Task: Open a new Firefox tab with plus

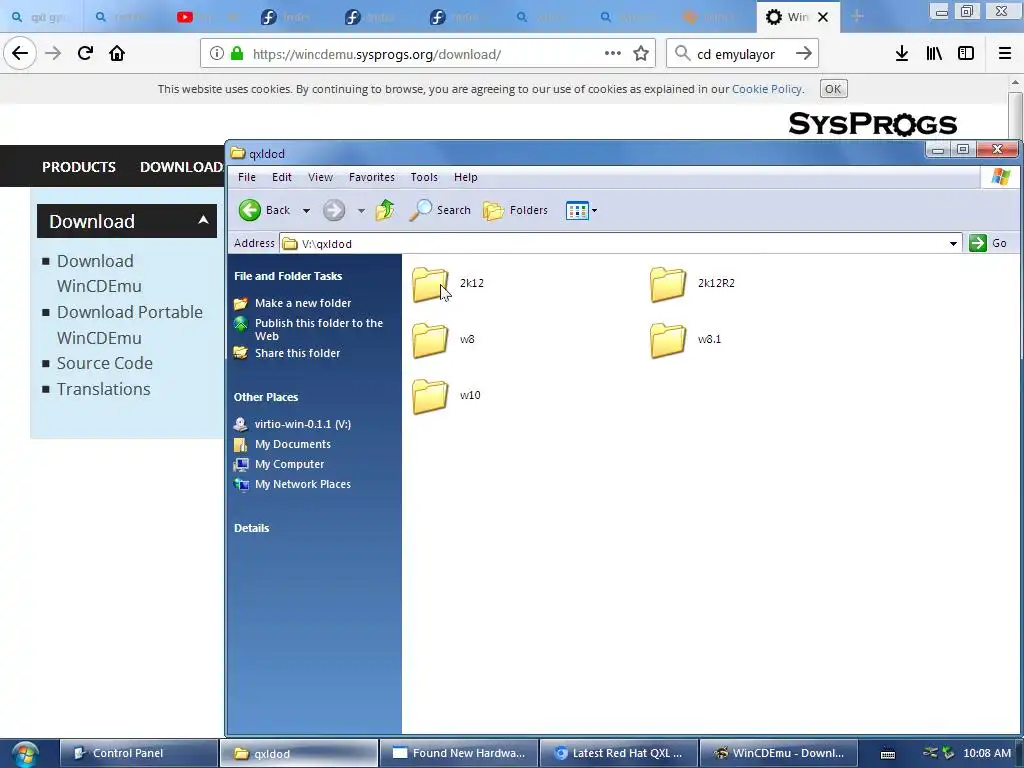Action: tap(857, 17)
